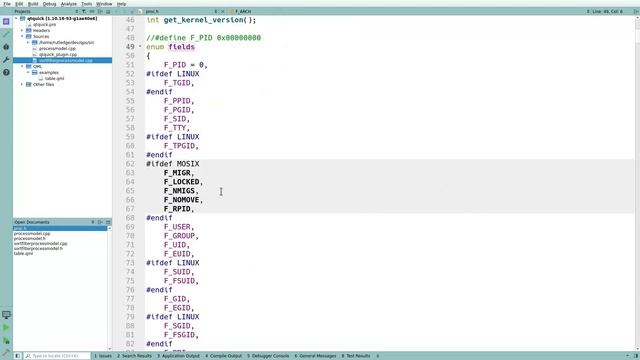This screenshot has width=640, height=360.
Task: Open Help mode question mark icon
Action: coord(6,72)
